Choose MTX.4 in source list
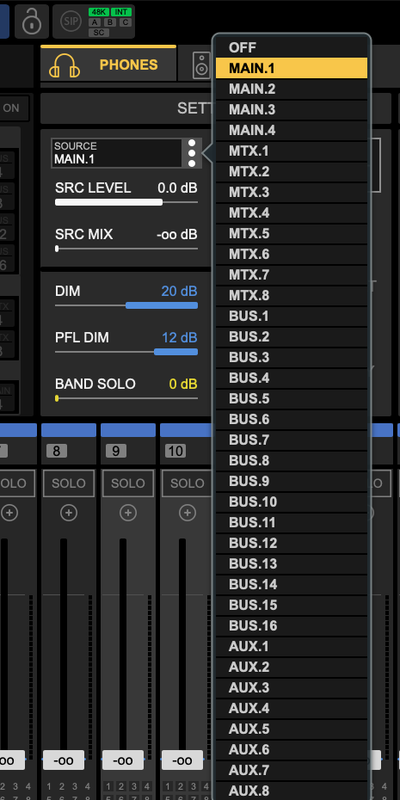Viewport: 400px width, 800px height. click(291, 213)
